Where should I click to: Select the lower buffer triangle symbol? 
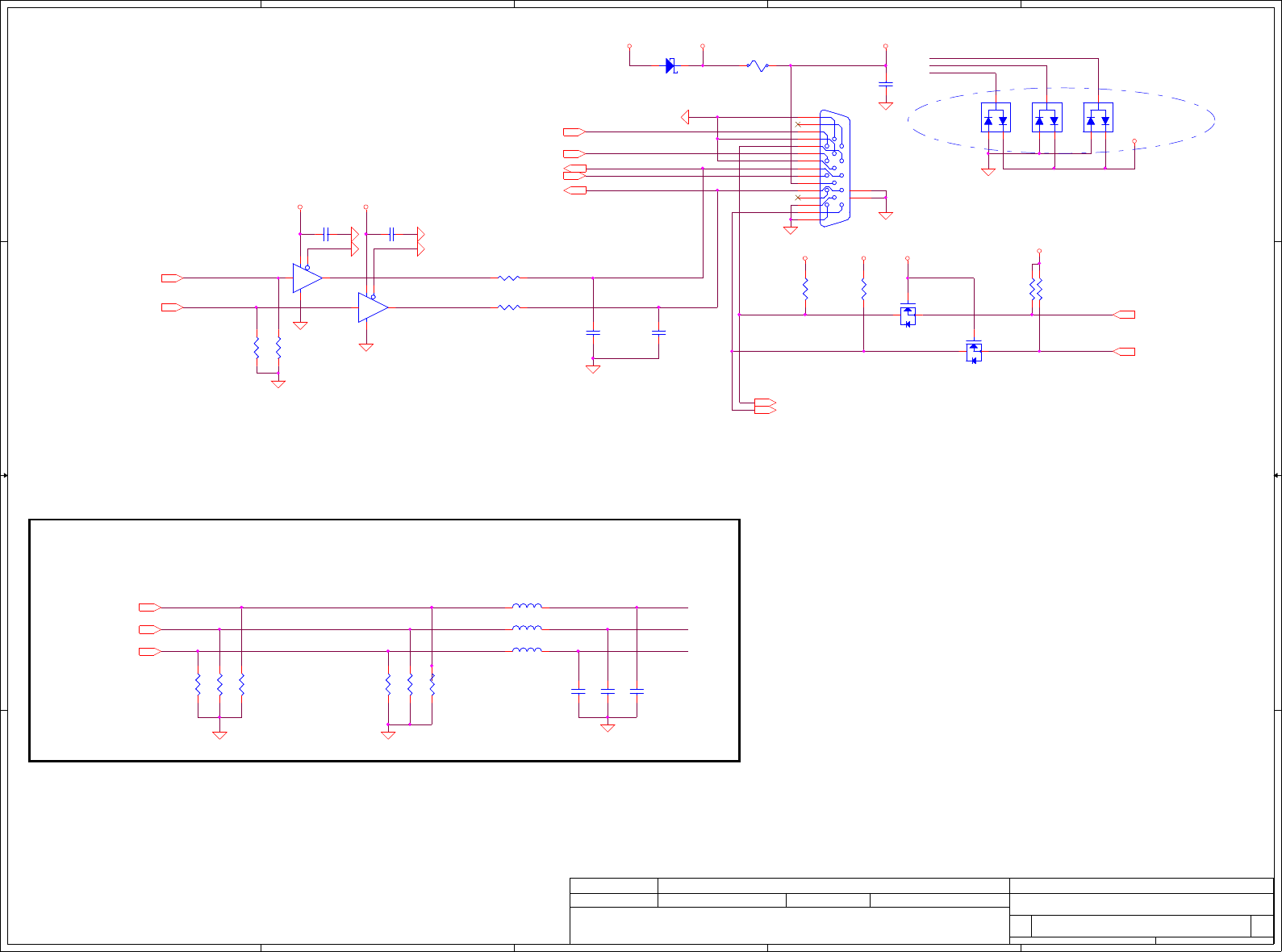click(373, 307)
